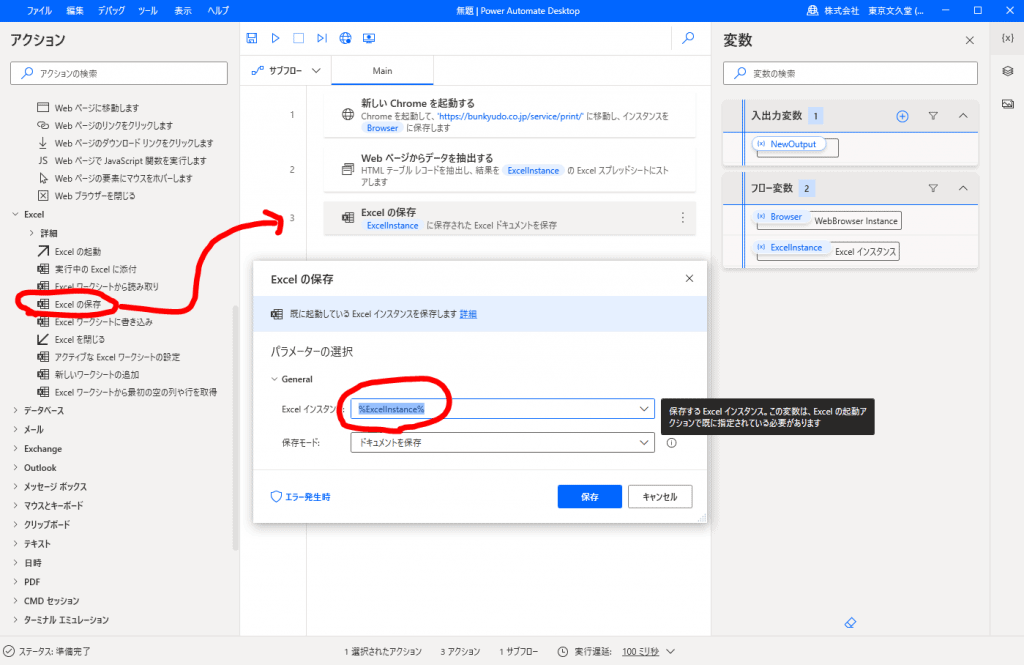Click the save flow icon in the toolbar
Image resolution: width=1024 pixels, height=665 pixels.
(x=253, y=38)
